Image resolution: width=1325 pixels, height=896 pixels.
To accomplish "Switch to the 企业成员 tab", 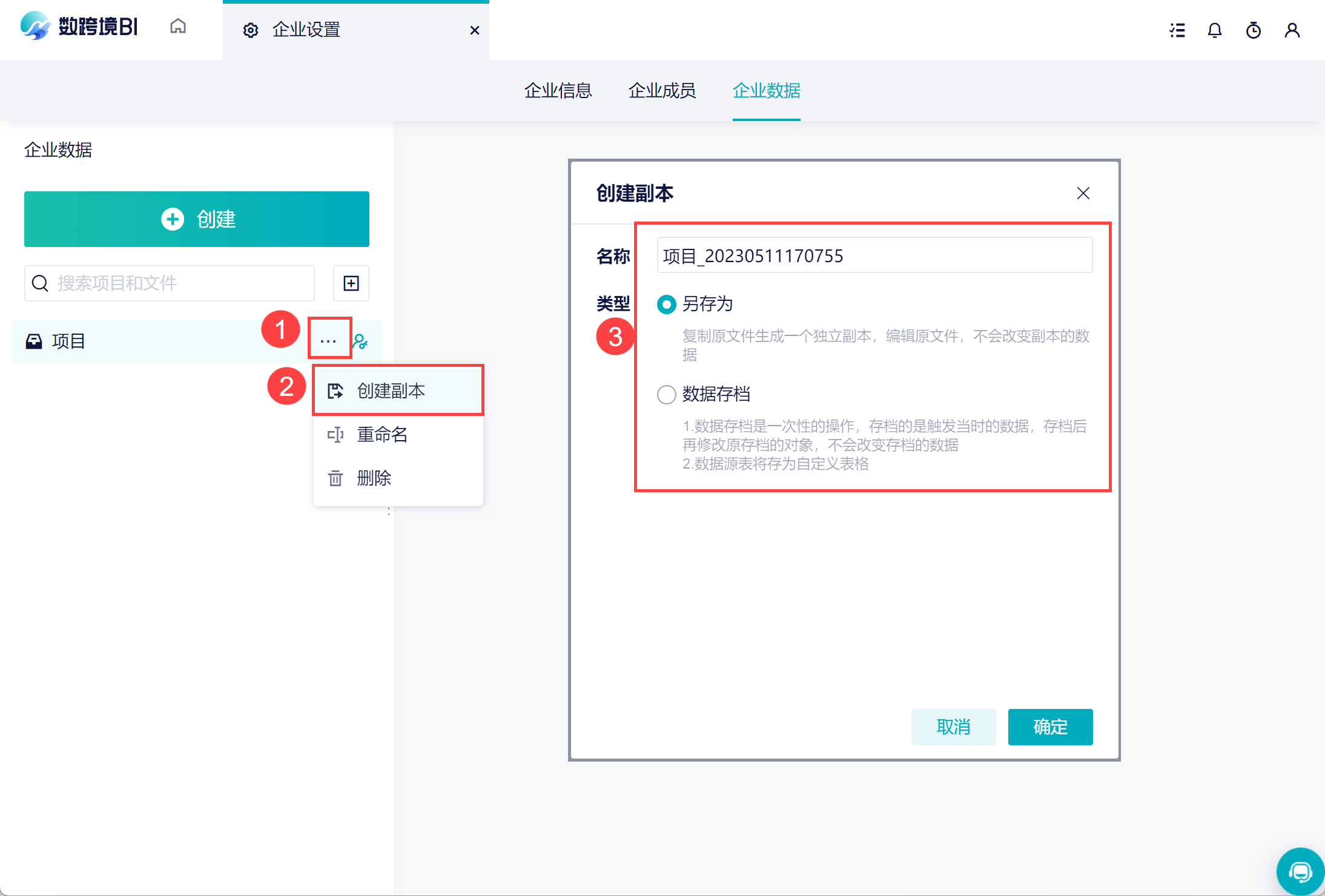I will click(662, 91).
